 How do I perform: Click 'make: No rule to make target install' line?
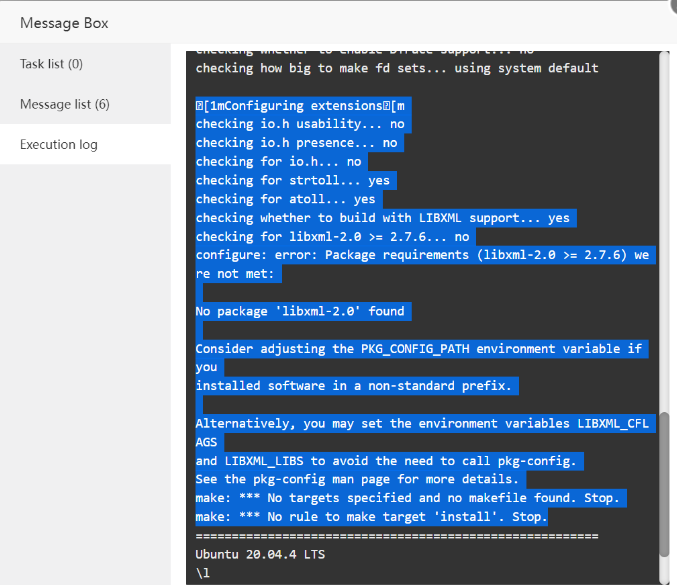371,517
